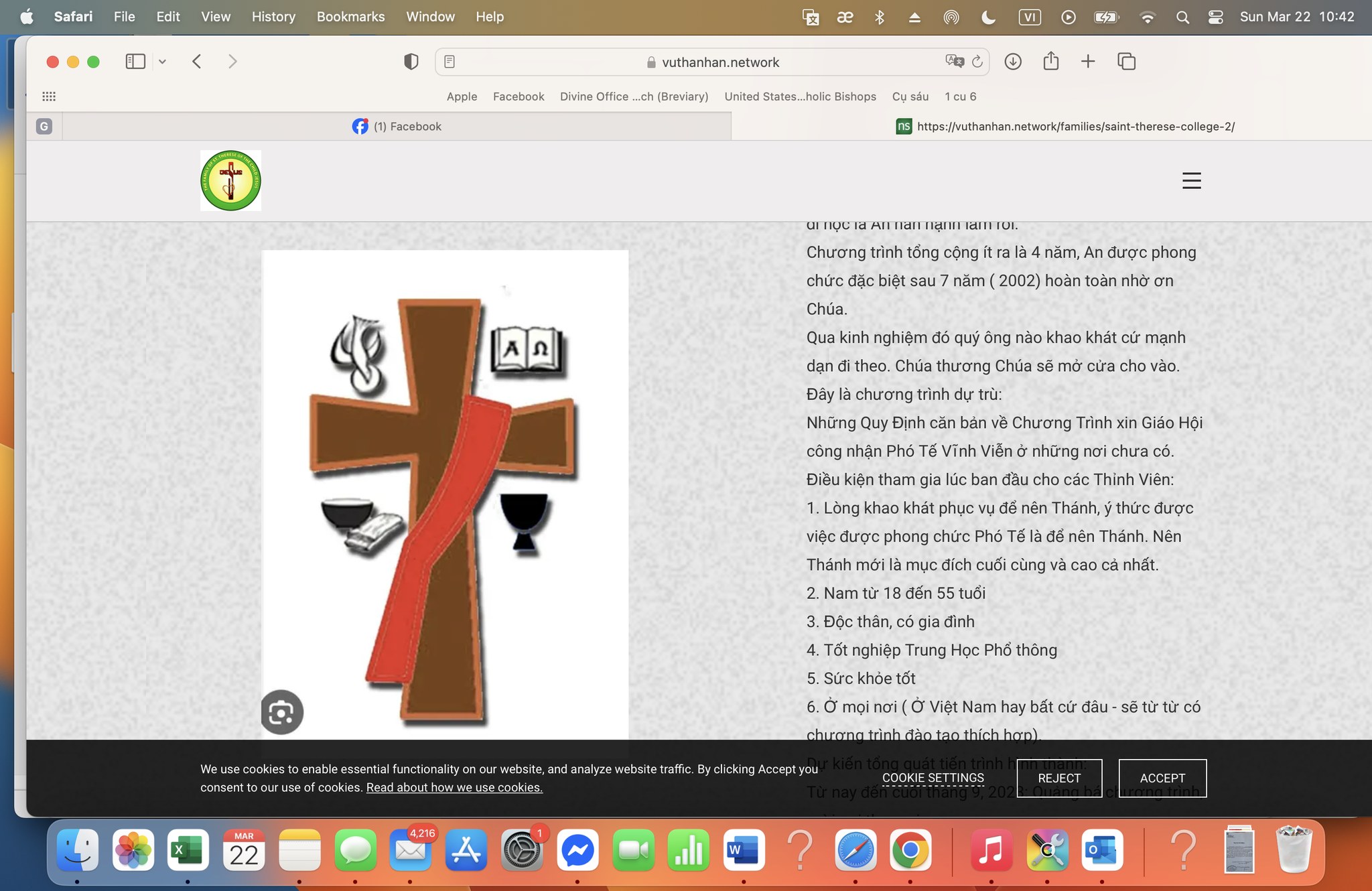This screenshot has height=891, width=1372.
Task: Open Calendar from the Dock
Action: [x=244, y=850]
